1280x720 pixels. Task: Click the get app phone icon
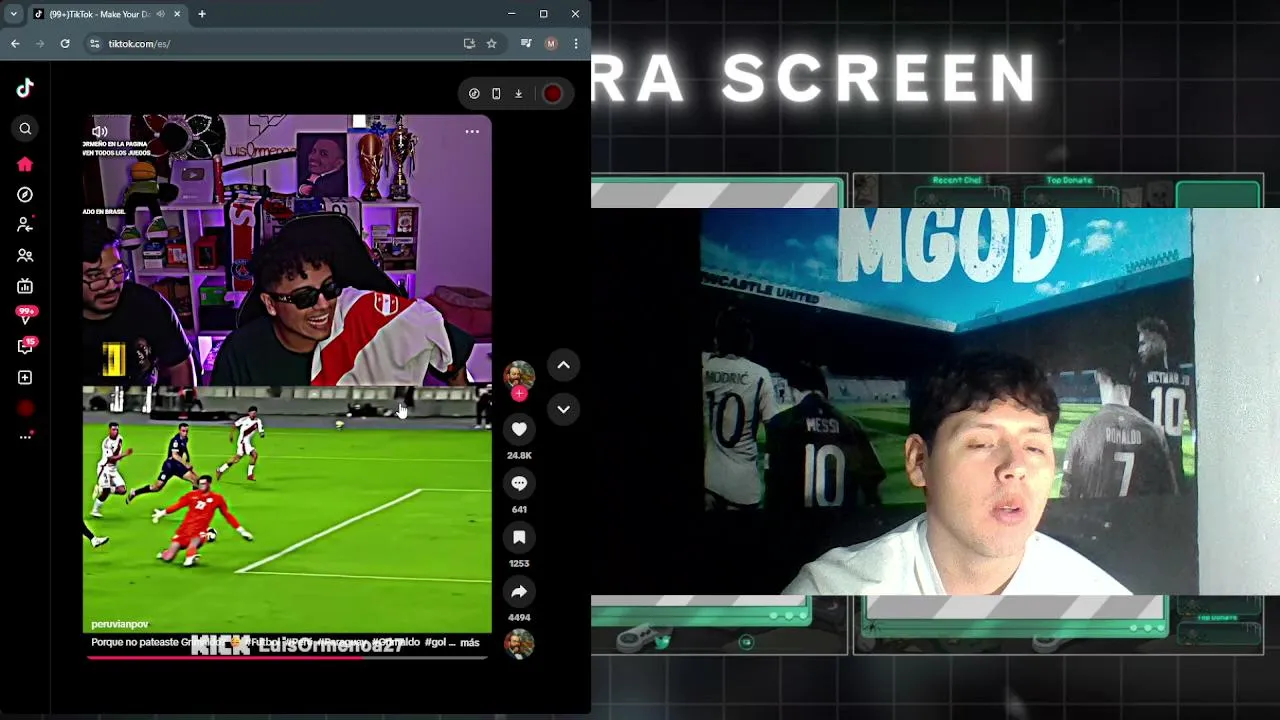(496, 94)
